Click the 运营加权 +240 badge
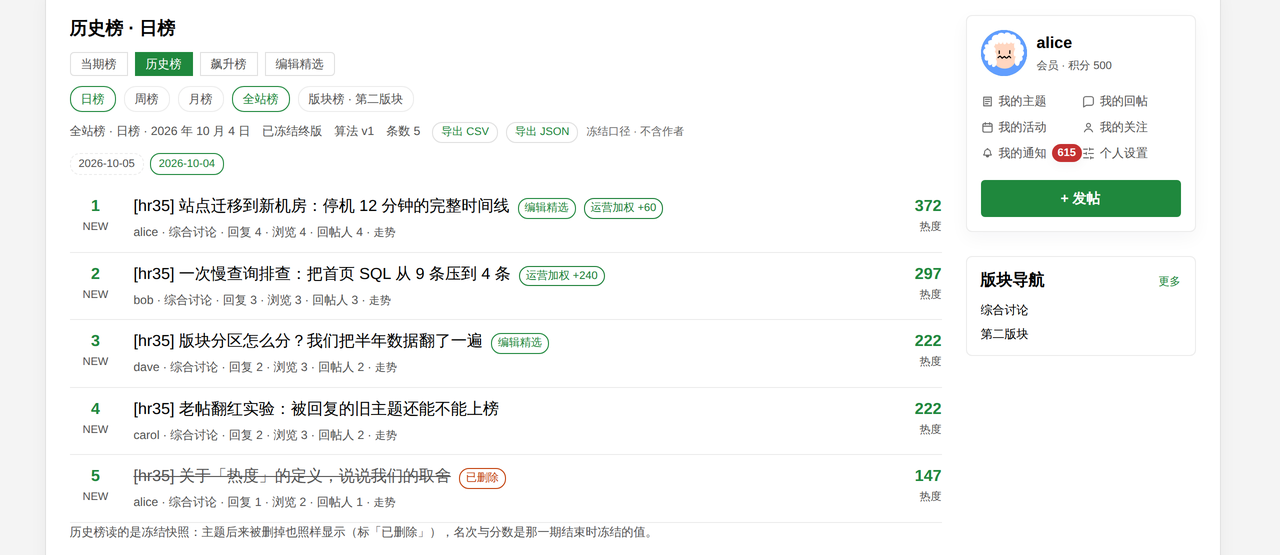1280x555 pixels. coord(562,276)
